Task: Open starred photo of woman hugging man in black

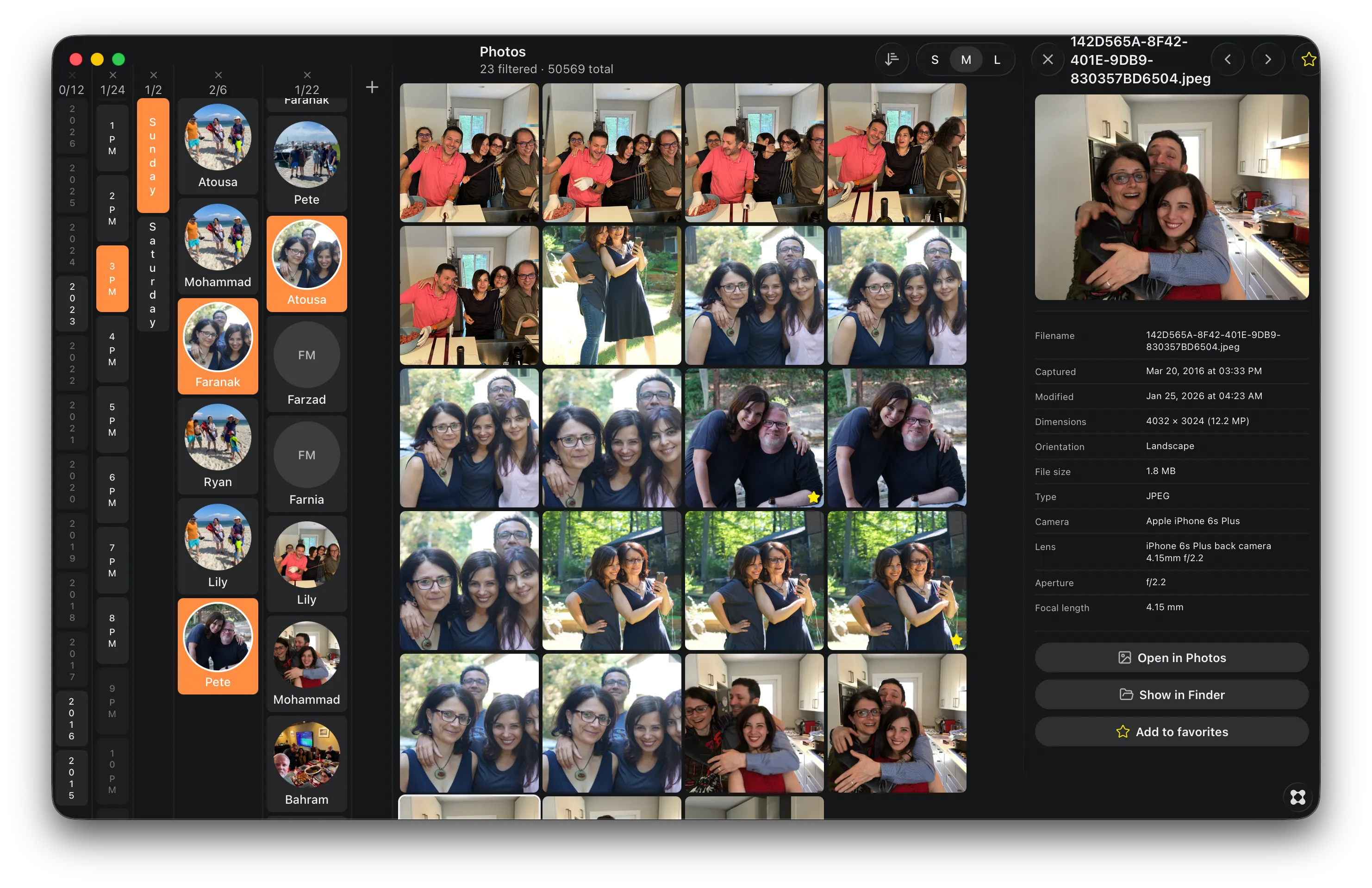Action: 754,438
